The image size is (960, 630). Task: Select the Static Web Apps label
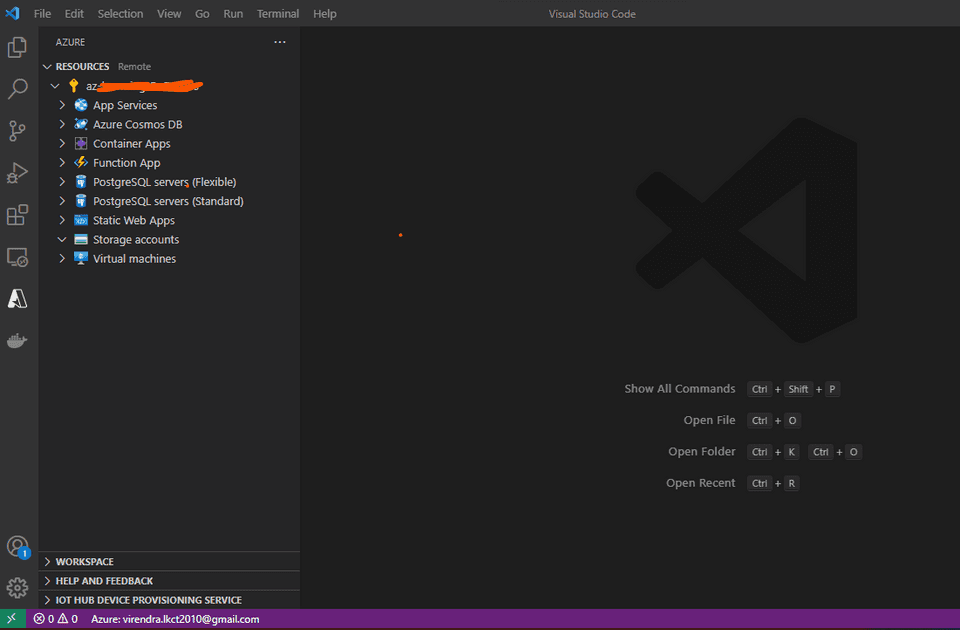pyautogui.click(x=133, y=220)
